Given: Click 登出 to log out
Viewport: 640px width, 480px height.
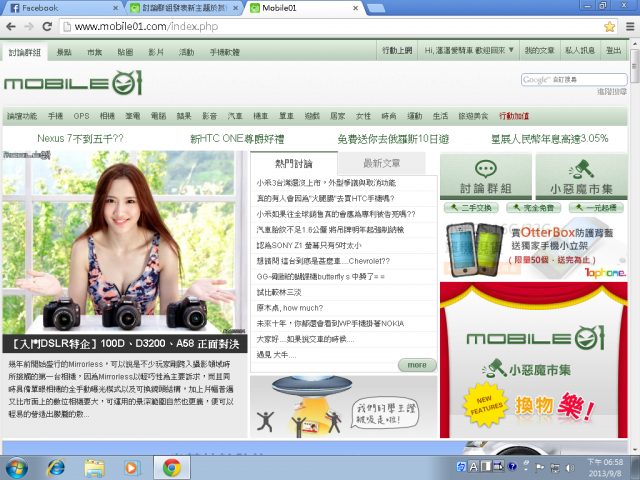Looking at the screenshot, I should pos(613,51).
